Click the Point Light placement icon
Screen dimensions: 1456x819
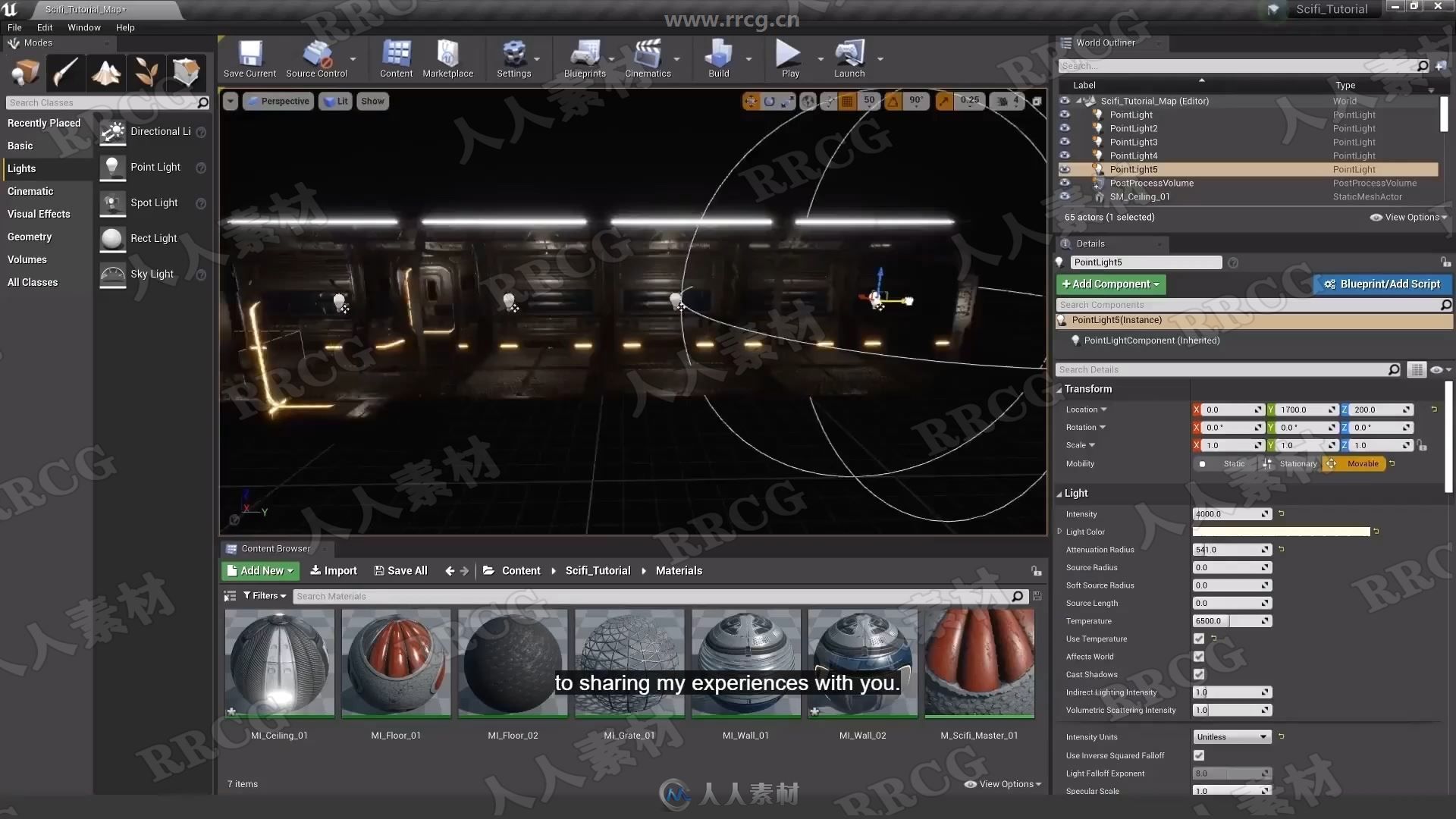[112, 166]
